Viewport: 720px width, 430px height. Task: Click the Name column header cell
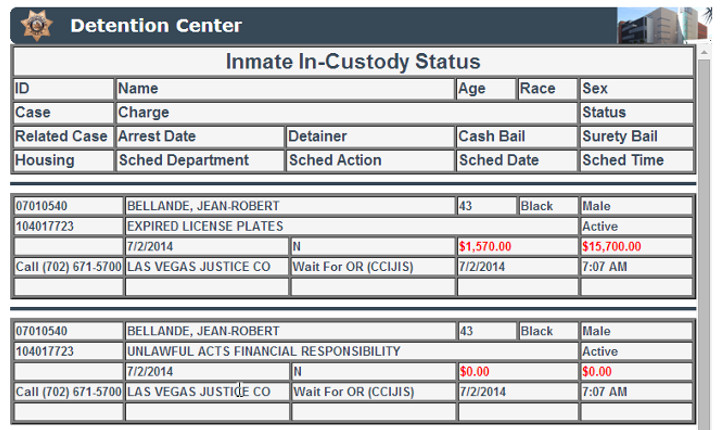pyautogui.click(x=285, y=89)
